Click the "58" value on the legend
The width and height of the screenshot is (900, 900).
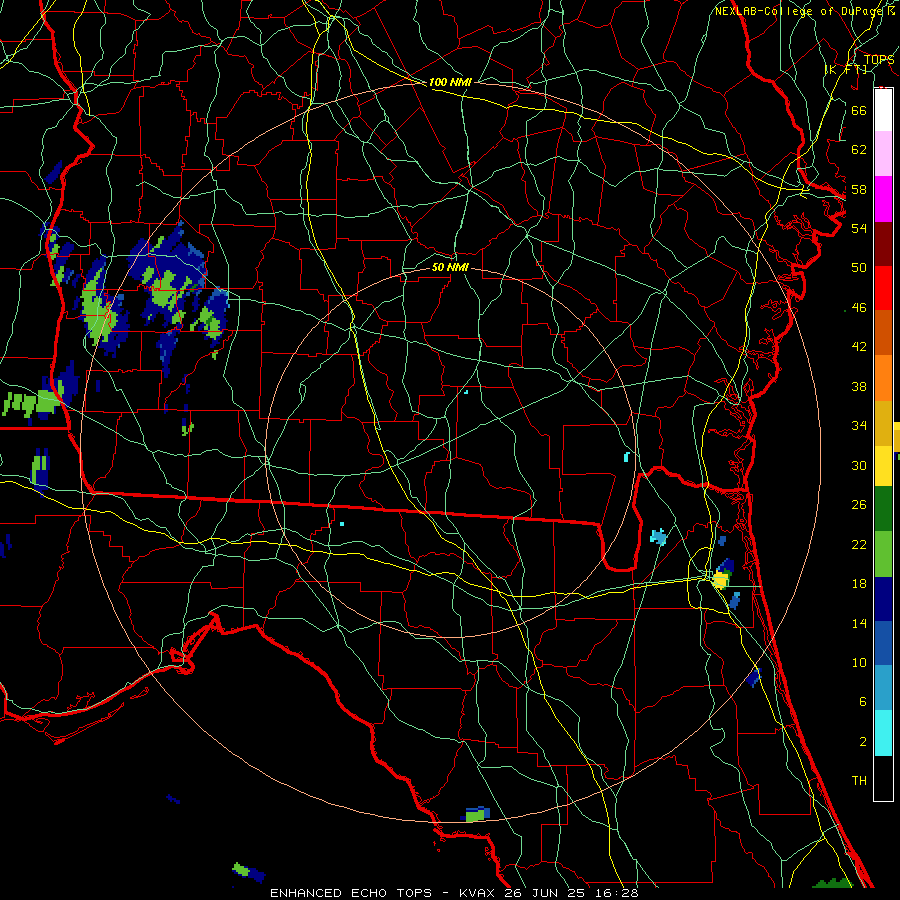coord(859,189)
